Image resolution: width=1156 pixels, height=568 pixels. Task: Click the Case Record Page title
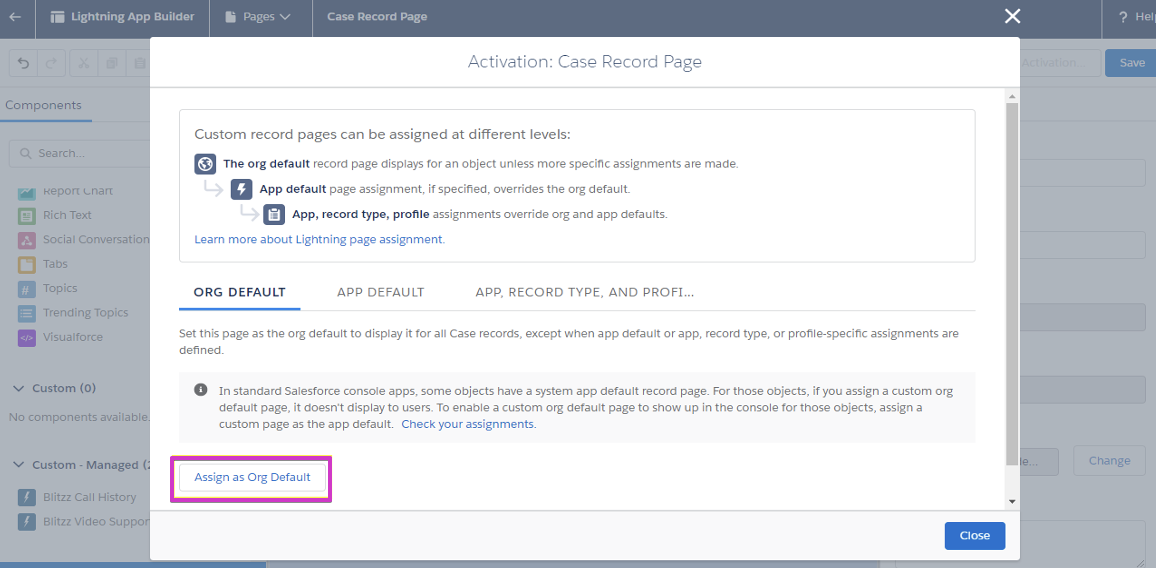click(x=377, y=16)
